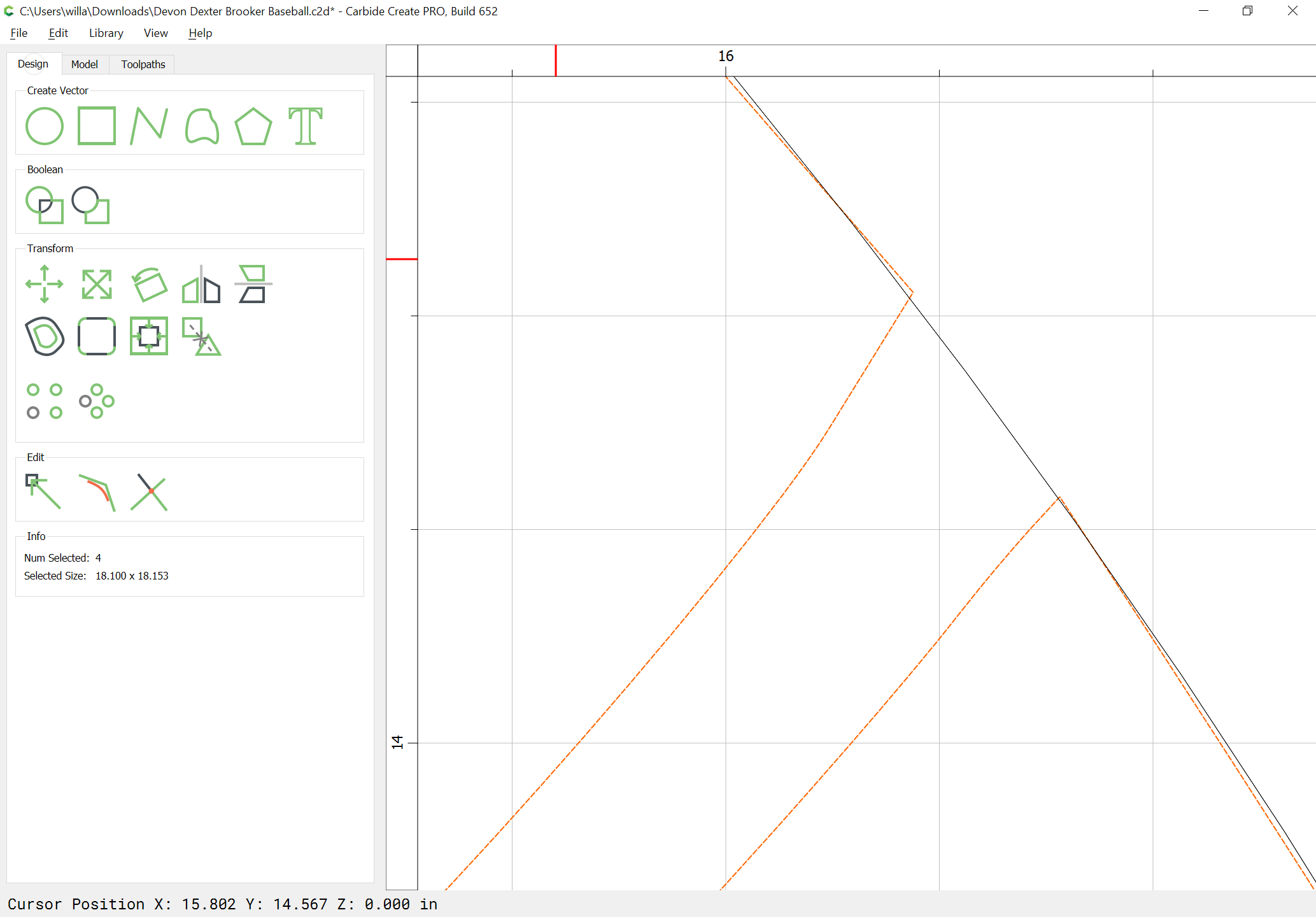This screenshot has height=917, width=1316.
Task: Open the Move transform tool
Action: point(45,284)
